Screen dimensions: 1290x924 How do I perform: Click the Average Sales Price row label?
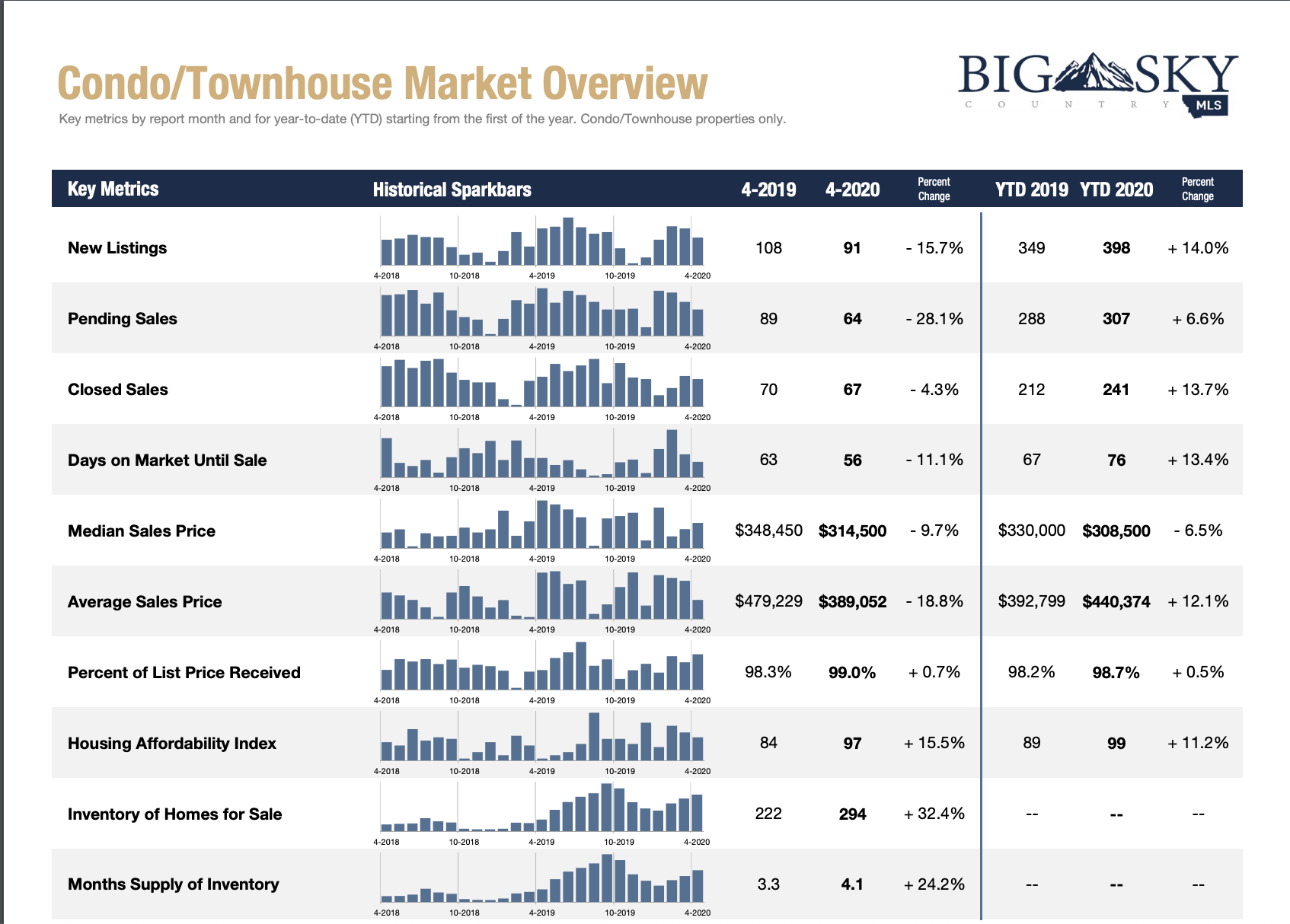point(145,602)
